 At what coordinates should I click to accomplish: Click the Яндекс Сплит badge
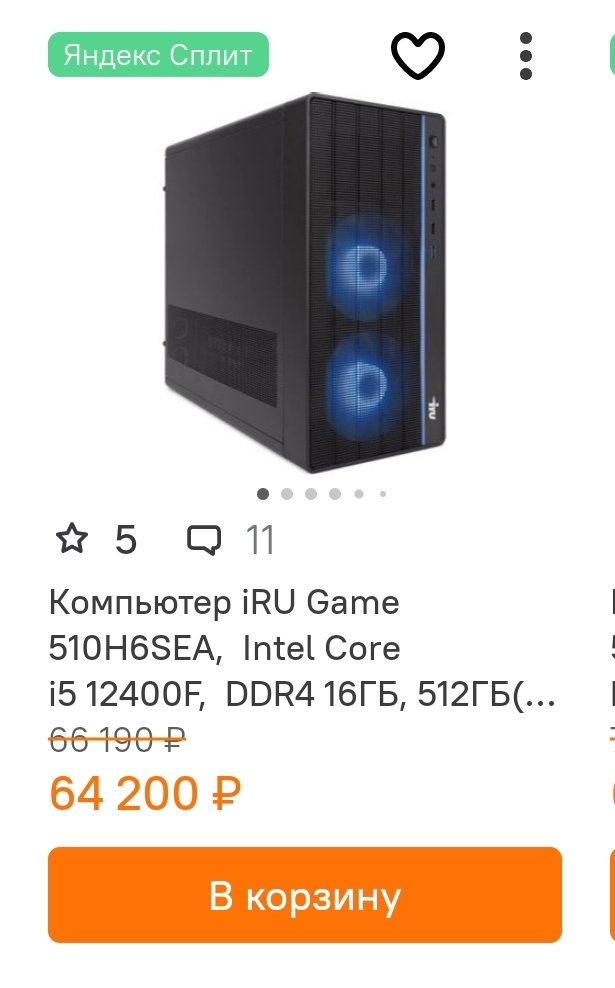point(158,55)
